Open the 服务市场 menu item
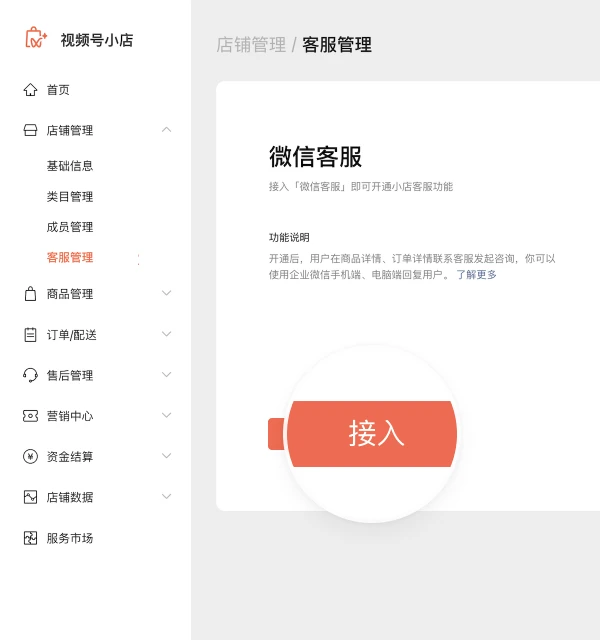Screen dimensions: 600x640 (70, 538)
